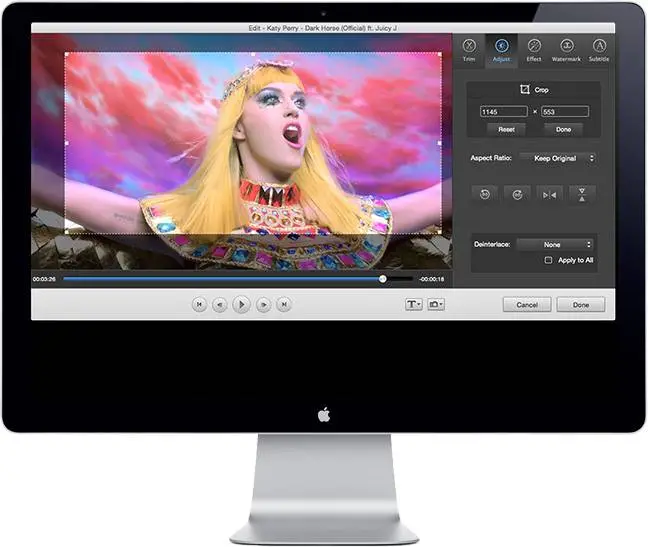Play the video

pyautogui.click(x=241, y=304)
